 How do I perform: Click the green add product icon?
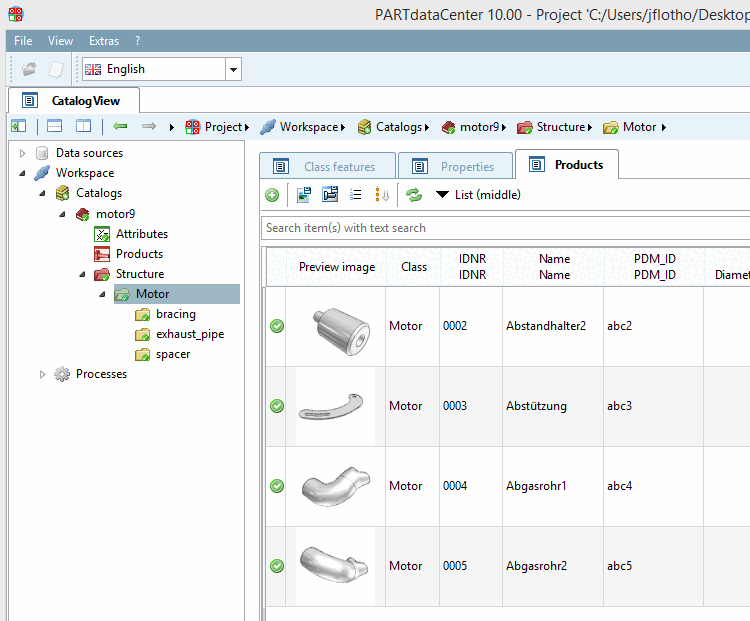click(x=272, y=195)
